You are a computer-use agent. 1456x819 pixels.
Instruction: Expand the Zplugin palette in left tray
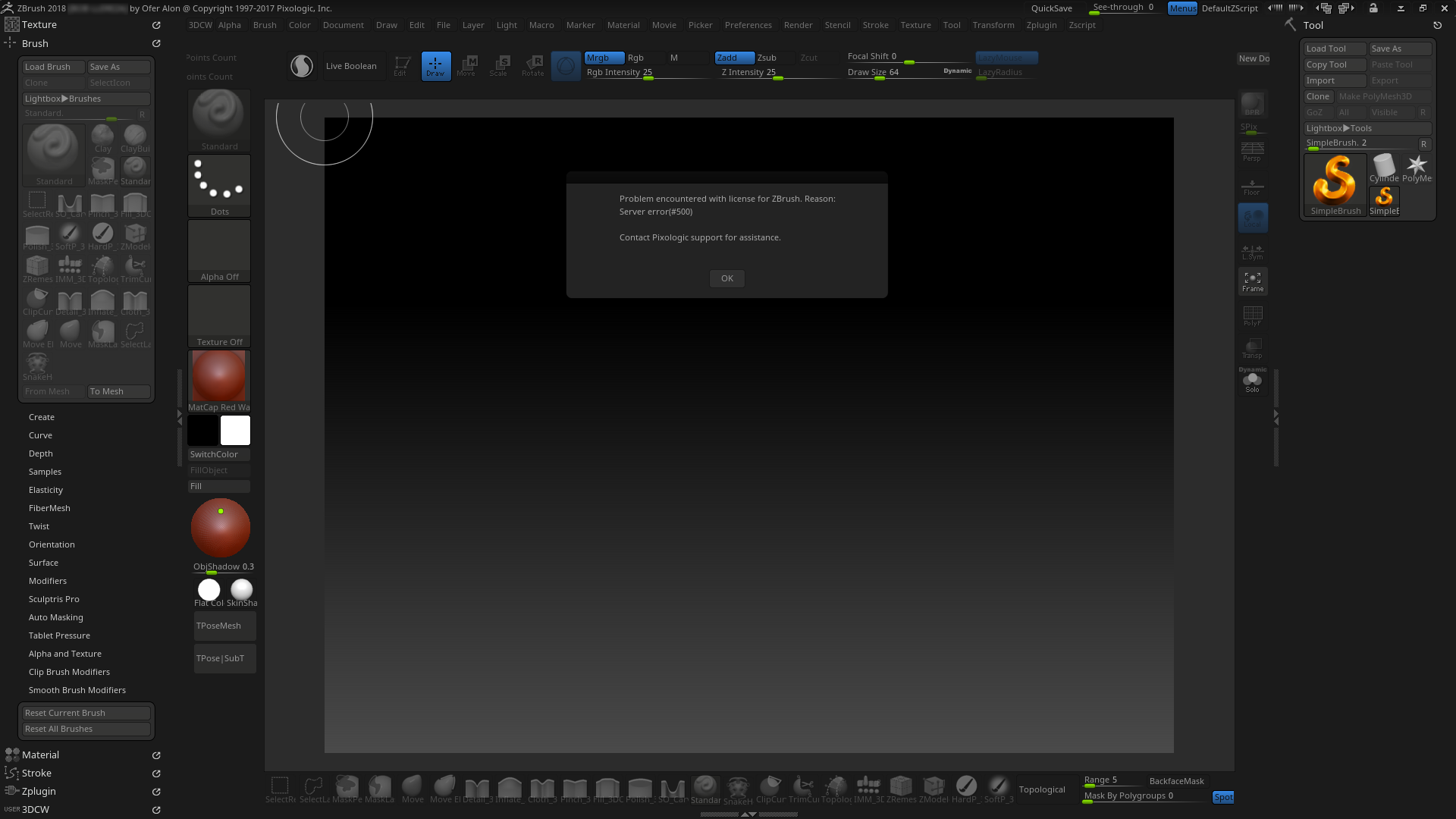click(39, 791)
